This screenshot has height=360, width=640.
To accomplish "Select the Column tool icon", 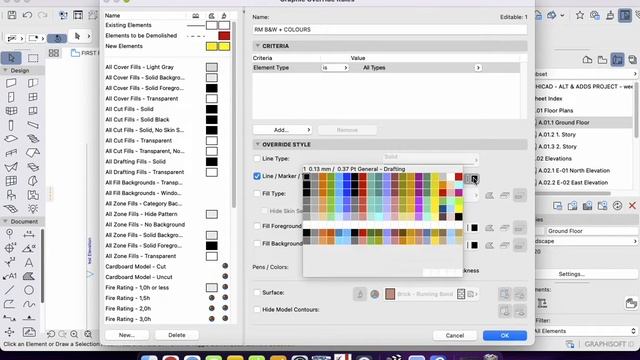I will tap(11, 125).
